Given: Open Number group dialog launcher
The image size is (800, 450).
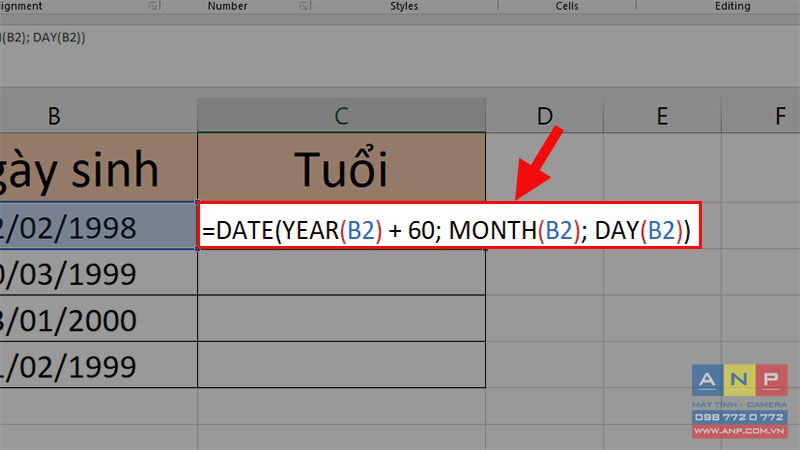Looking at the screenshot, I should (x=304, y=6).
